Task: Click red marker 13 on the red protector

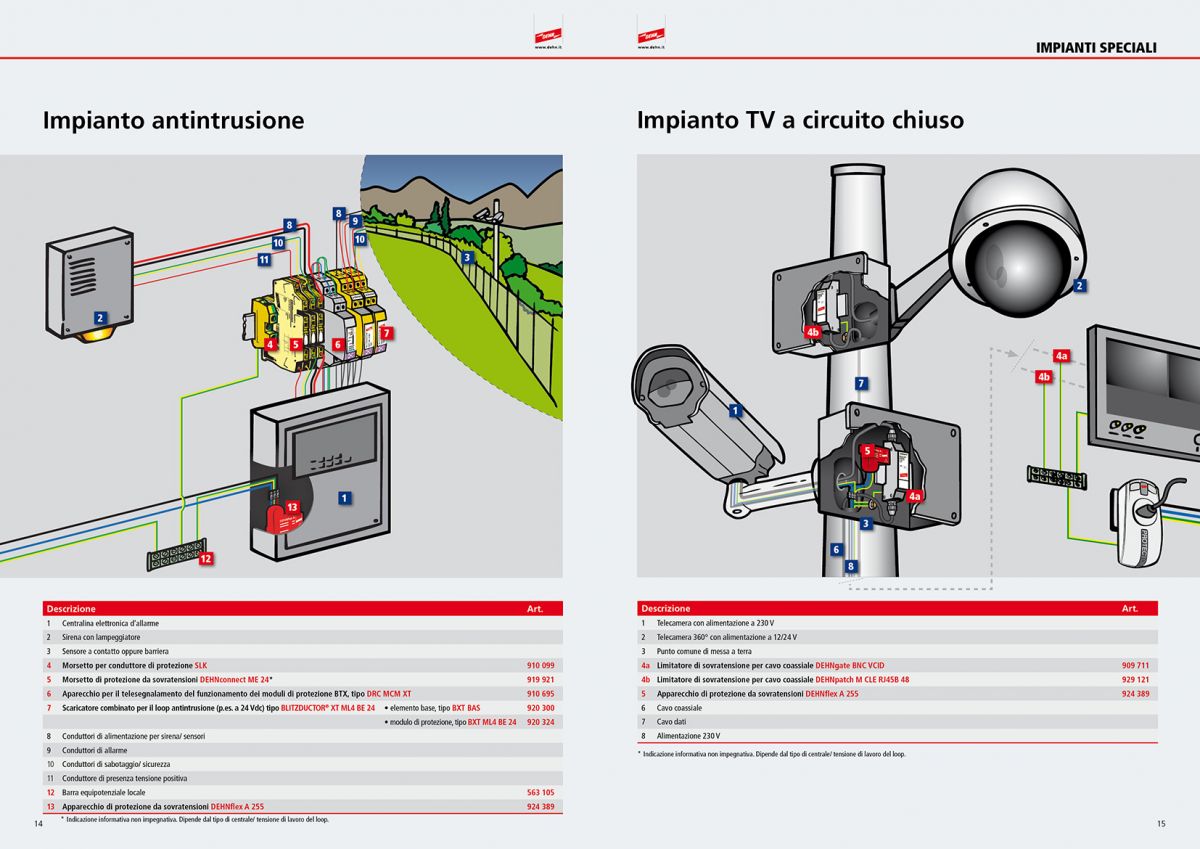Action: [x=292, y=507]
